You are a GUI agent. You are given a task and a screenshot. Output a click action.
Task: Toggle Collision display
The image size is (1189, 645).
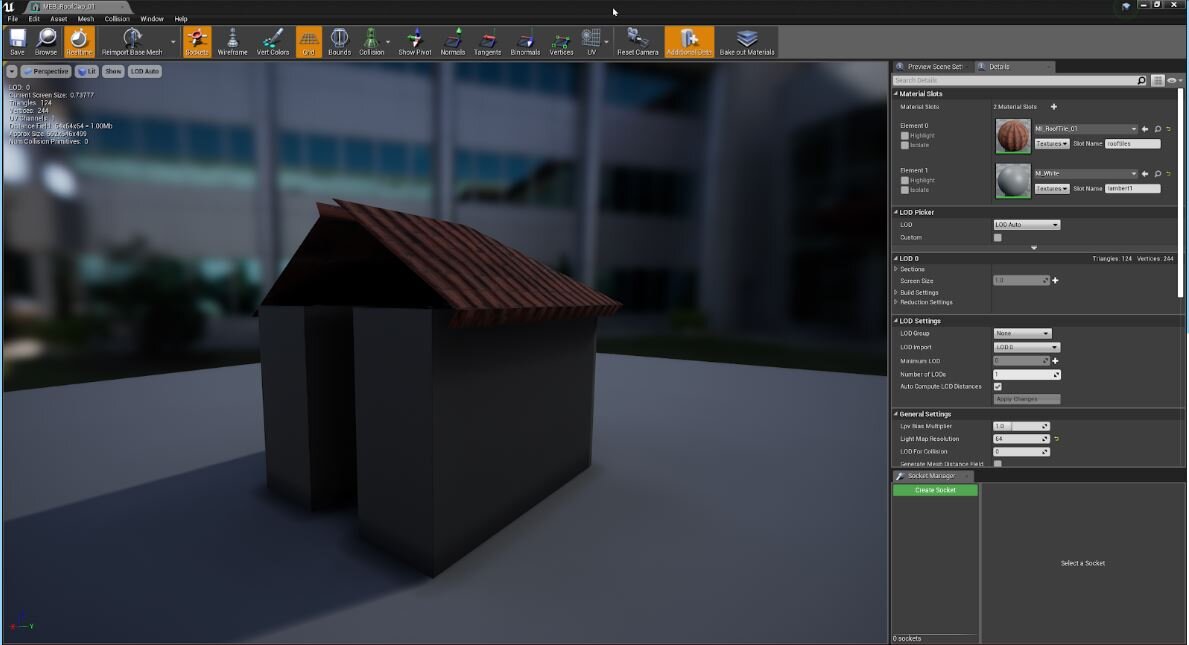click(371, 42)
